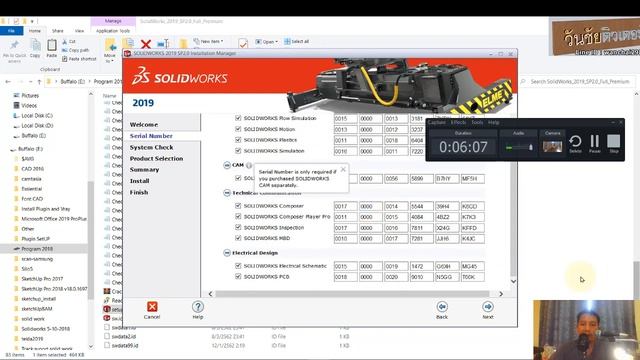Click the recorder Camera preview thumbnail
The width and height of the screenshot is (640, 360).
click(x=552, y=147)
